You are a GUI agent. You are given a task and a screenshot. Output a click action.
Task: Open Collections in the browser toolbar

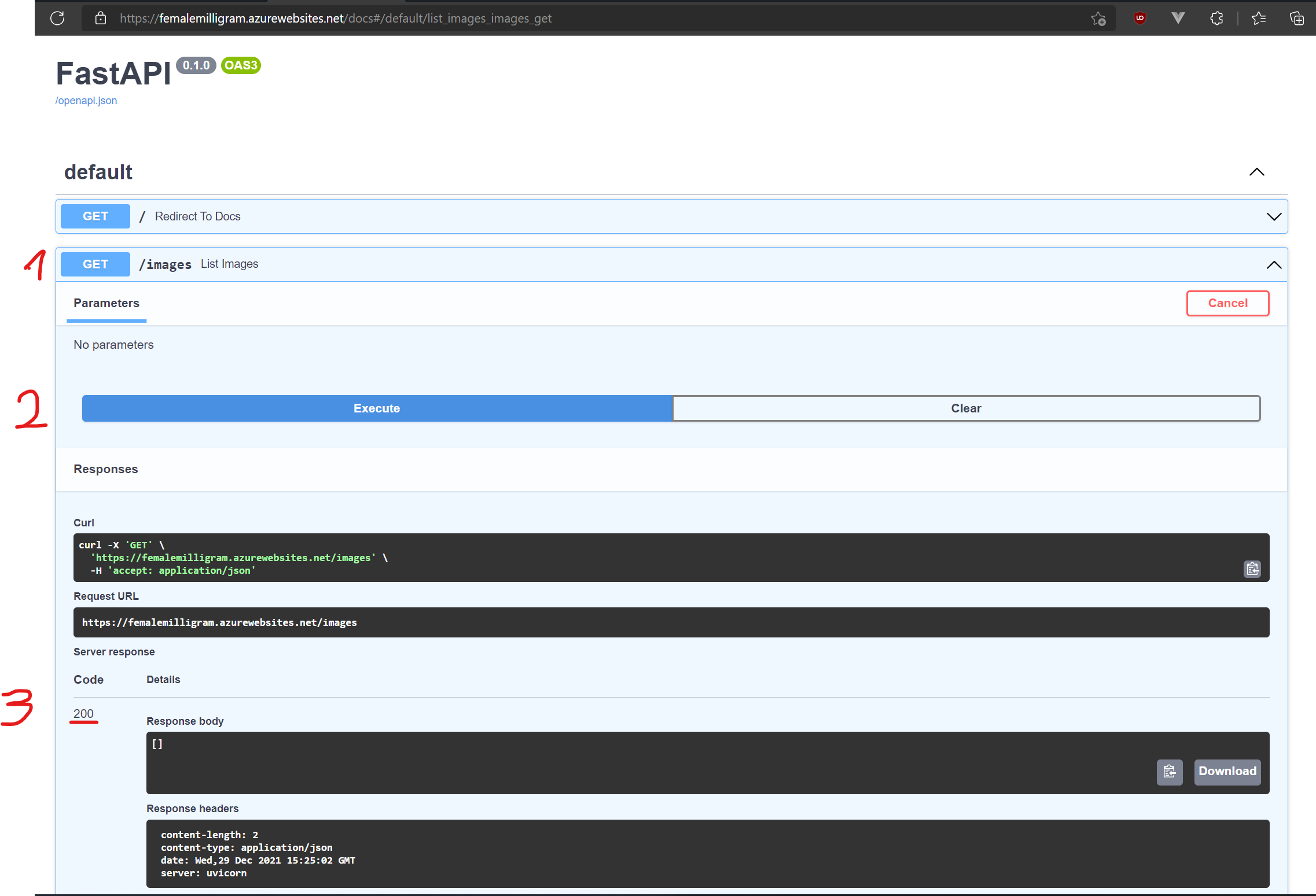click(x=1296, y=18)
